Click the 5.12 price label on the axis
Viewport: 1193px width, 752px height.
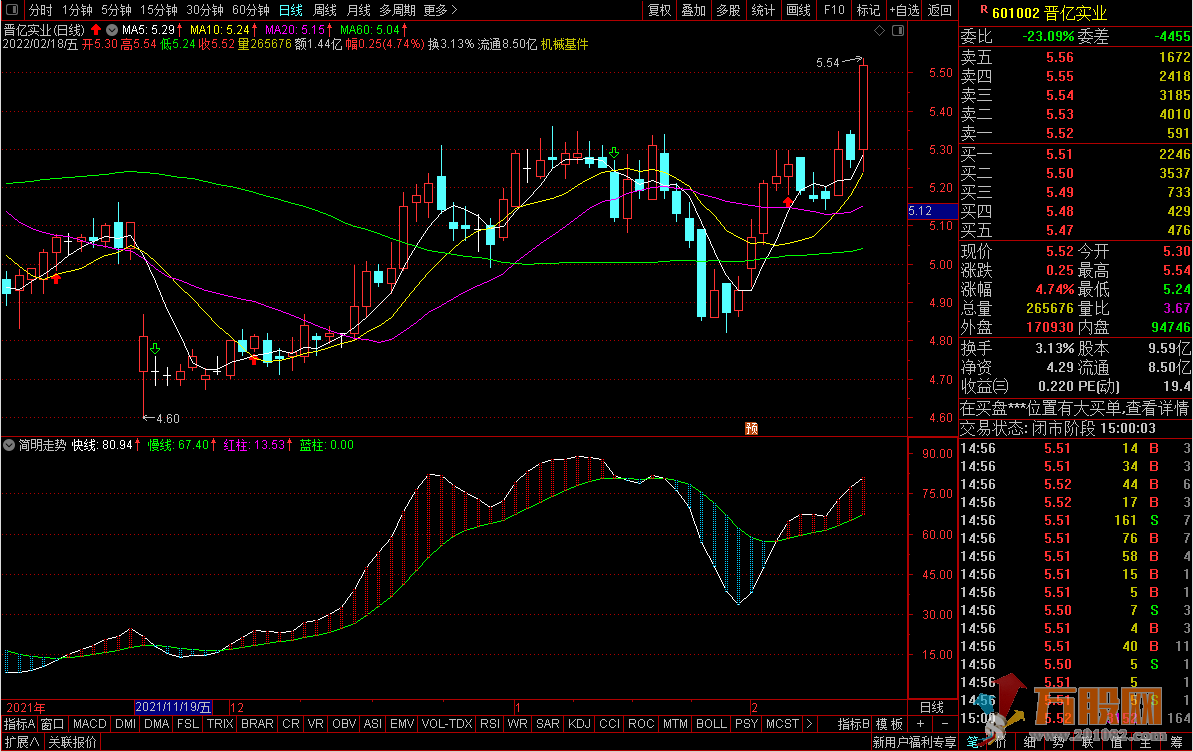[931, 211]
